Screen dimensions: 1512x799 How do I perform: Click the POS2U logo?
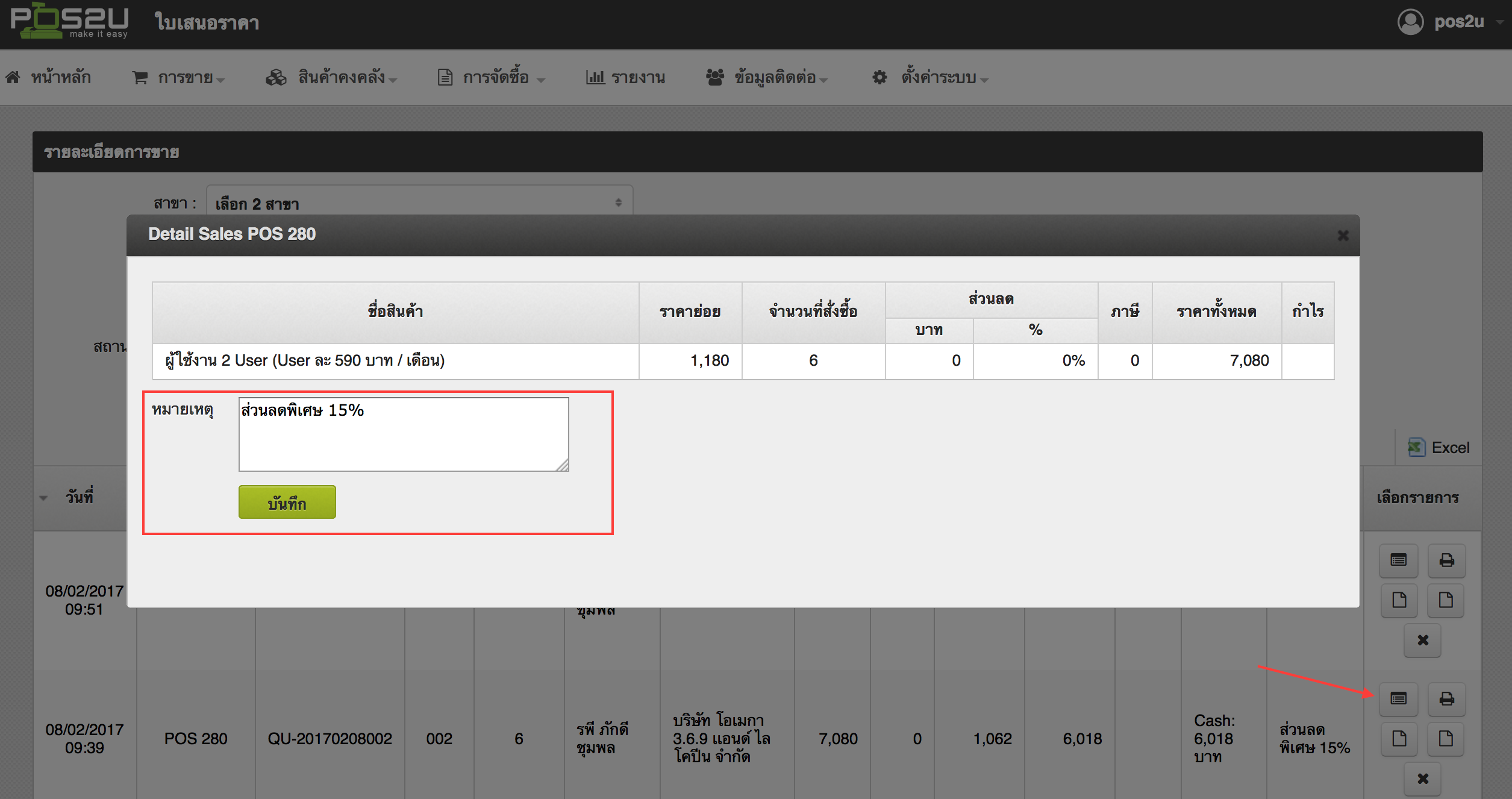[70, 22]
